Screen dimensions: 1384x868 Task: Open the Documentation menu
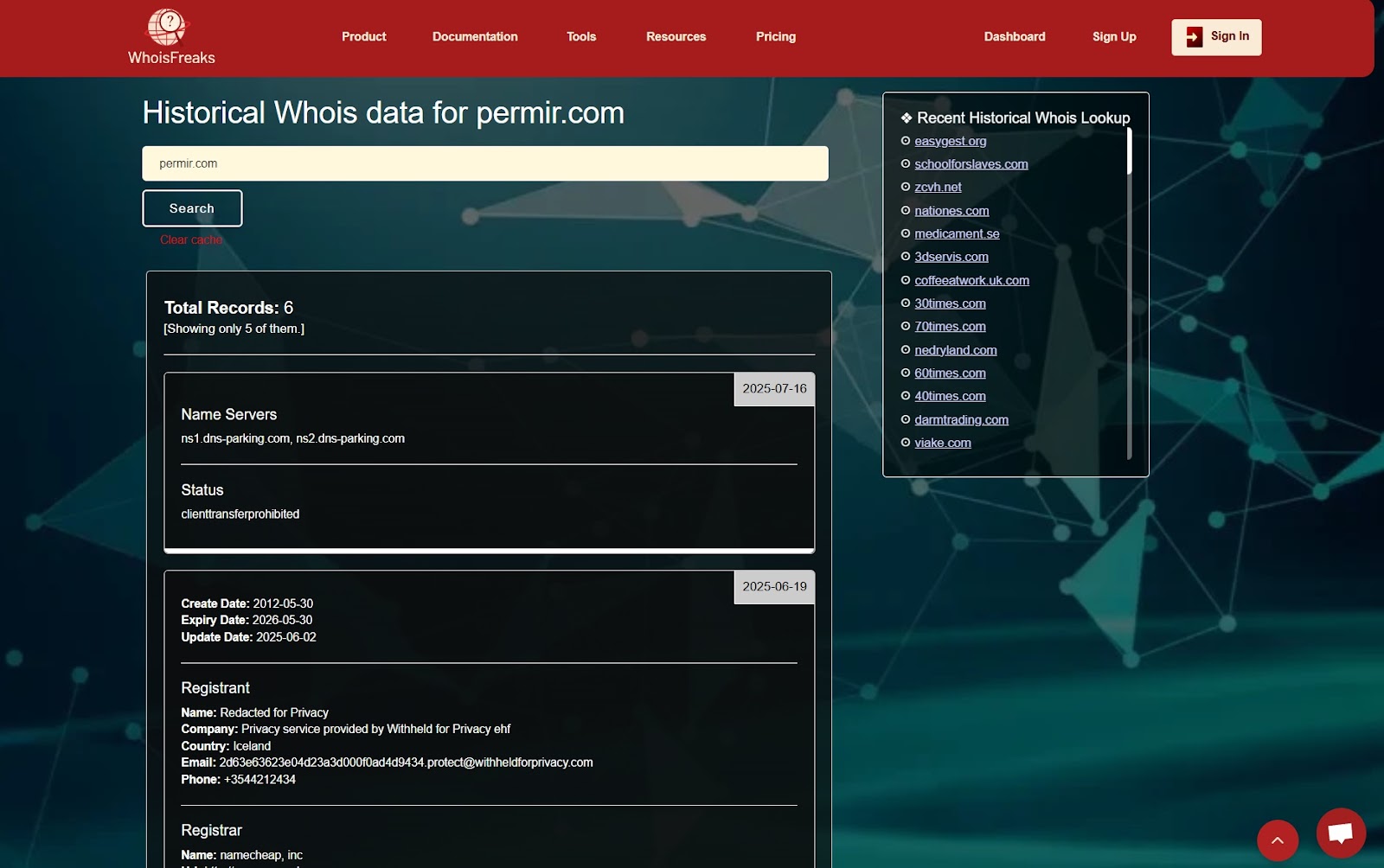[x=475, y=37]
